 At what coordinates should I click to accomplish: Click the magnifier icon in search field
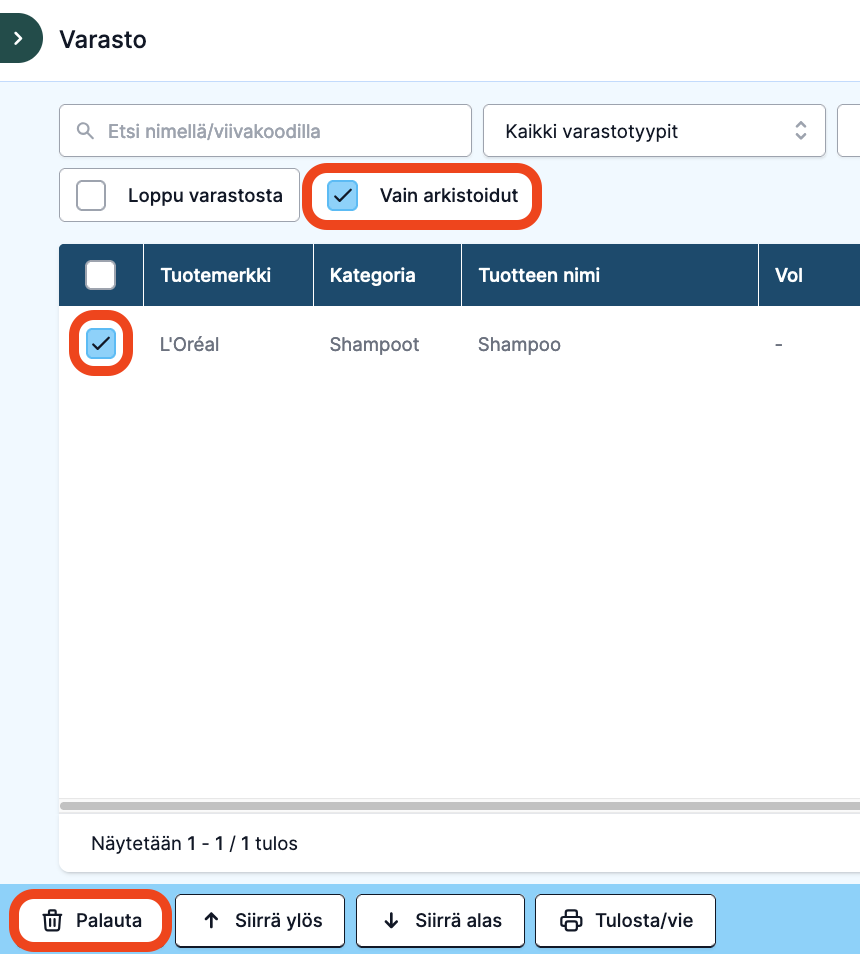click(86, 131)
